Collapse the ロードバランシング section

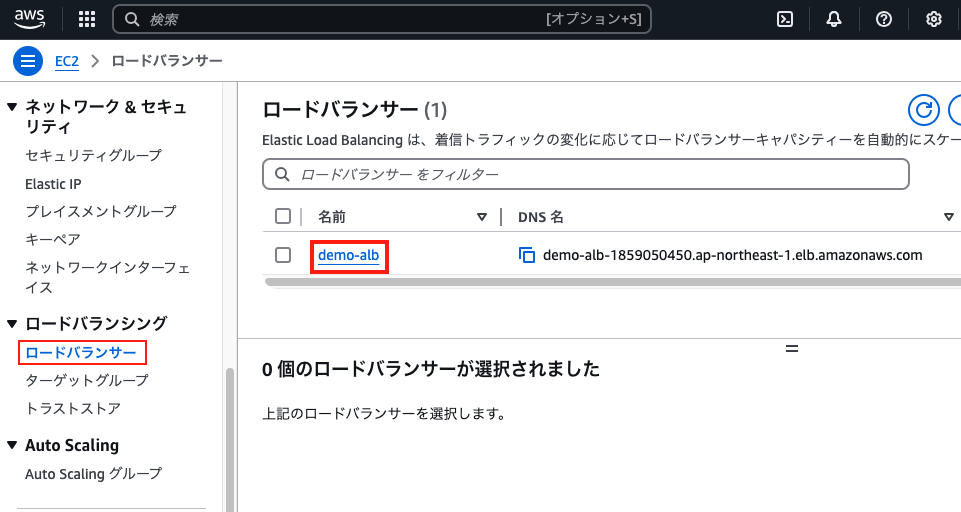12,323
